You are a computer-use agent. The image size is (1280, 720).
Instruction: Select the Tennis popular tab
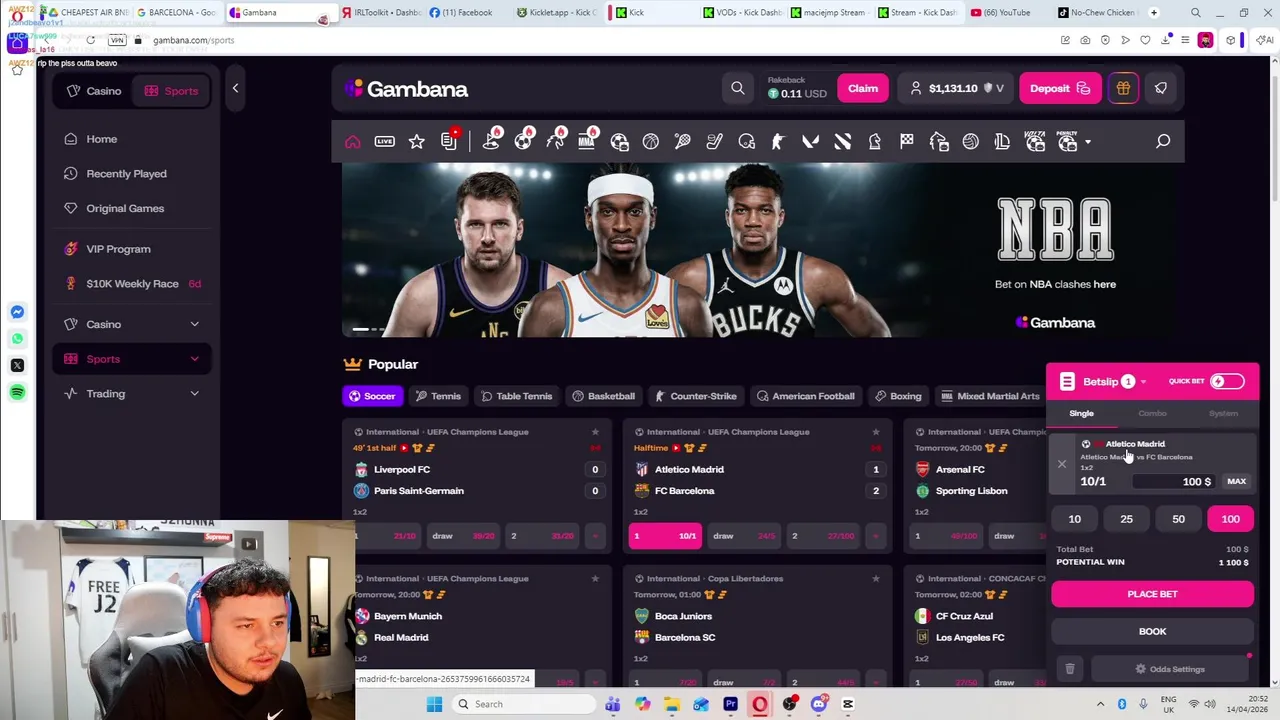[438, 396]
